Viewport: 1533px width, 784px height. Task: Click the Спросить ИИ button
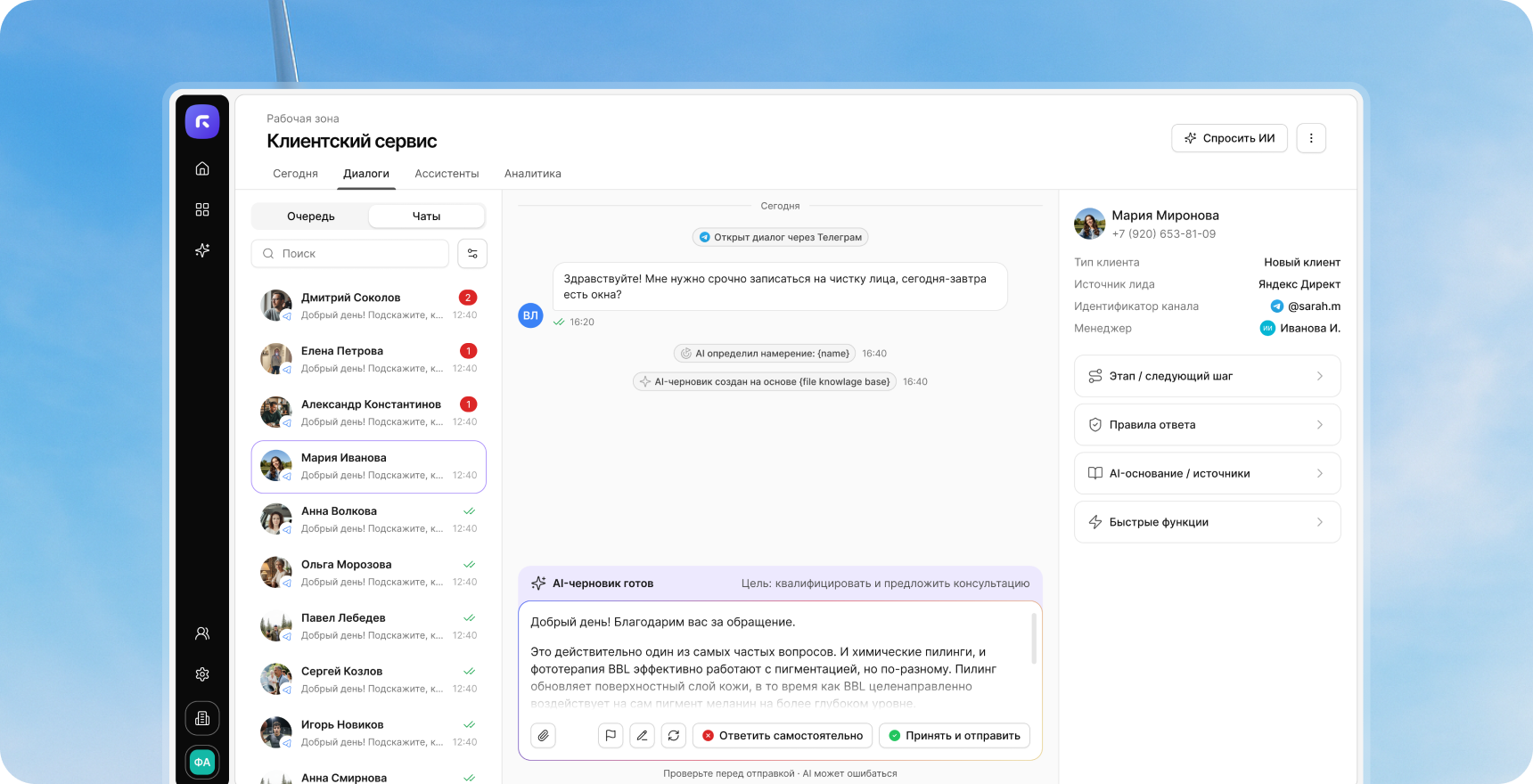[1229, 138]
